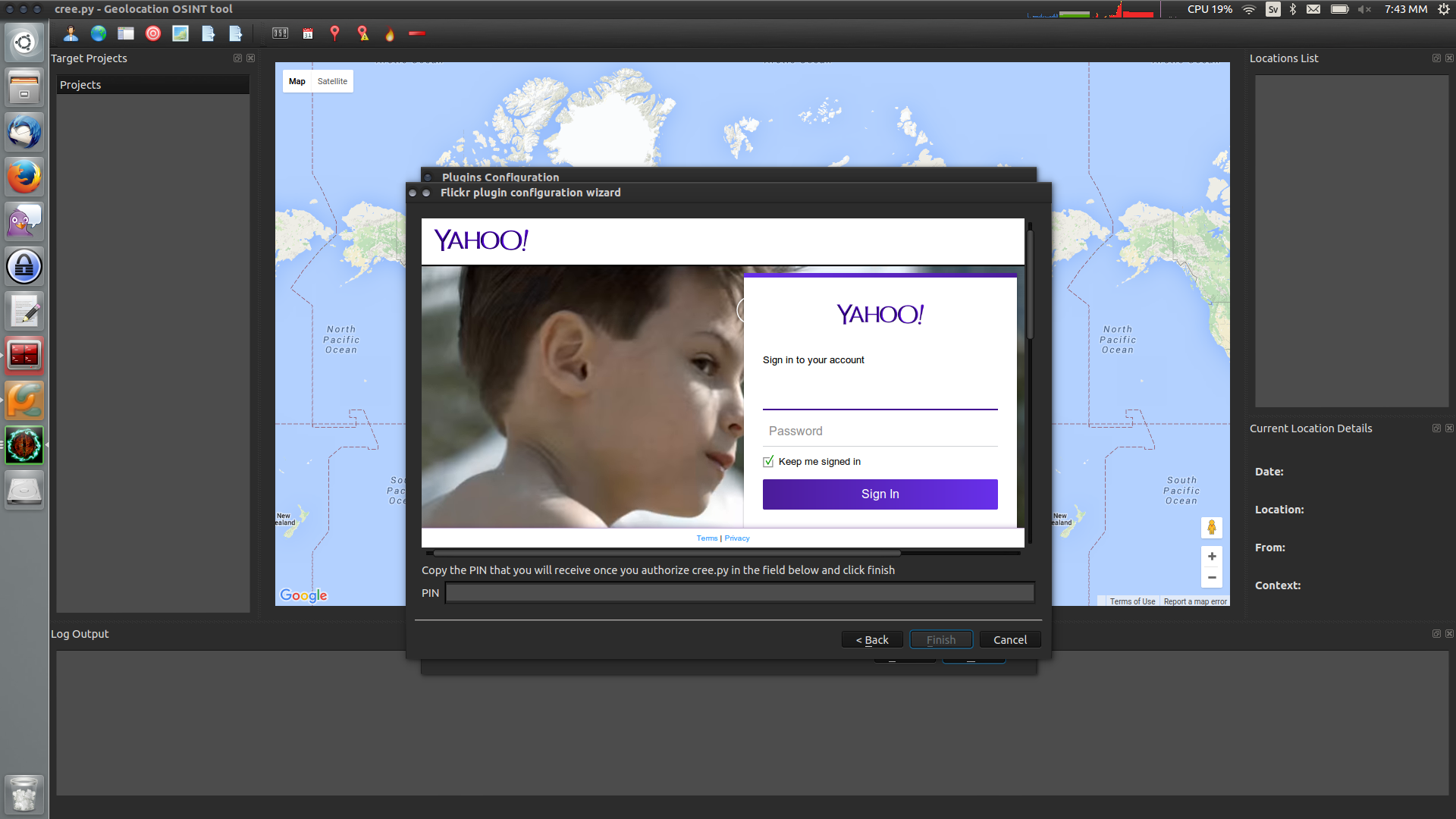The width and height of the screenshot is (1456, 819).
Task: Float the Log Output panel
Action: (1436, 634)
